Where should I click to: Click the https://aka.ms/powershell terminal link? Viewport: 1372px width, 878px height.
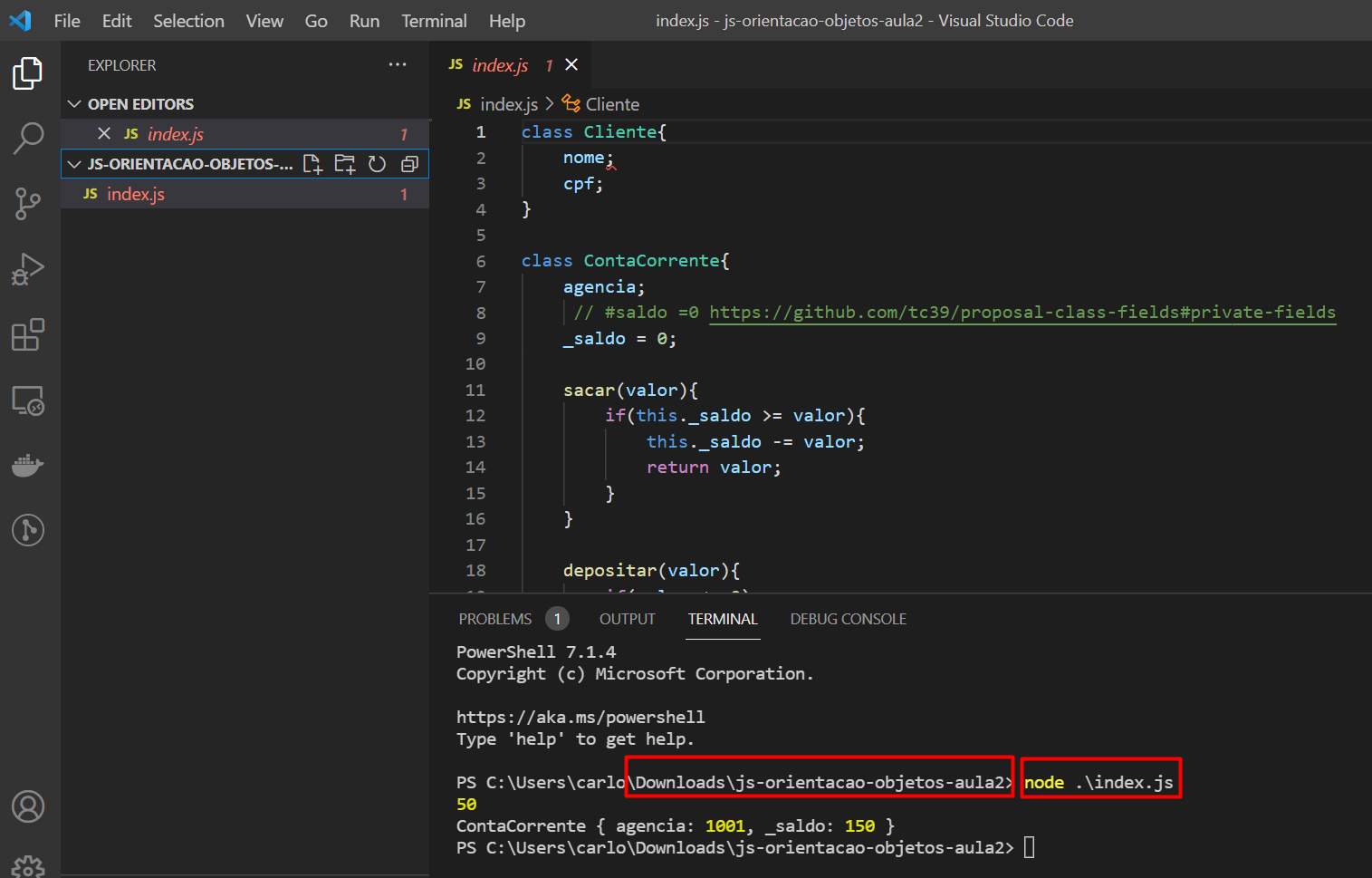[580, 717]
